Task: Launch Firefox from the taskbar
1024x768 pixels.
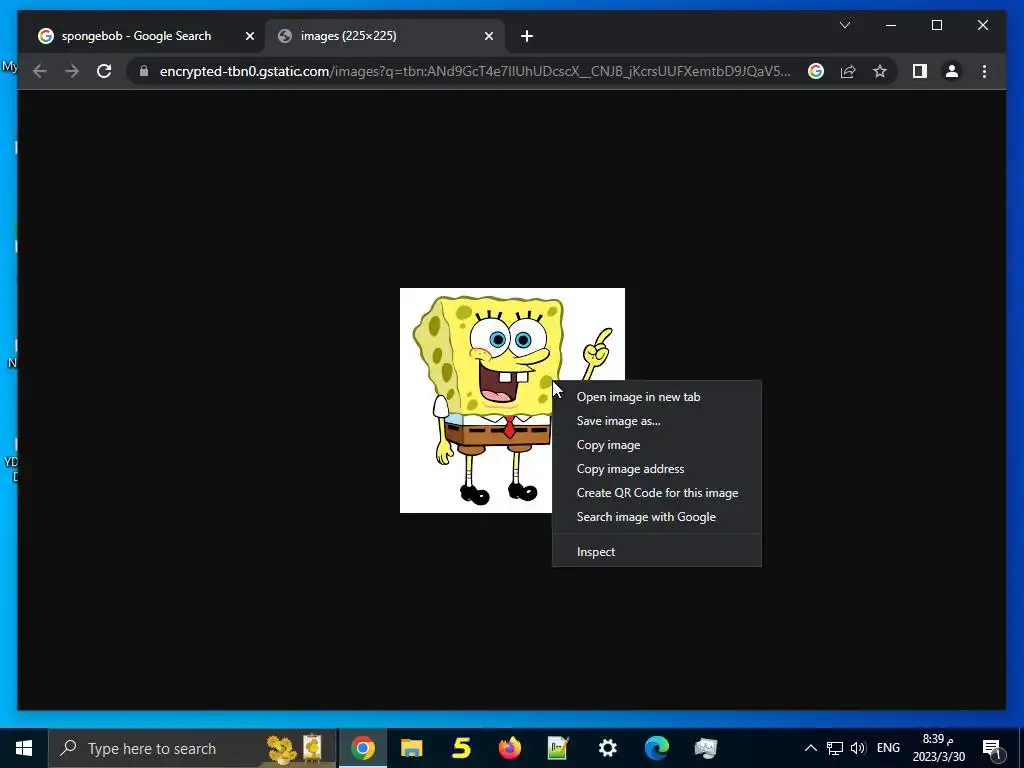Action: tap(509, 748)
